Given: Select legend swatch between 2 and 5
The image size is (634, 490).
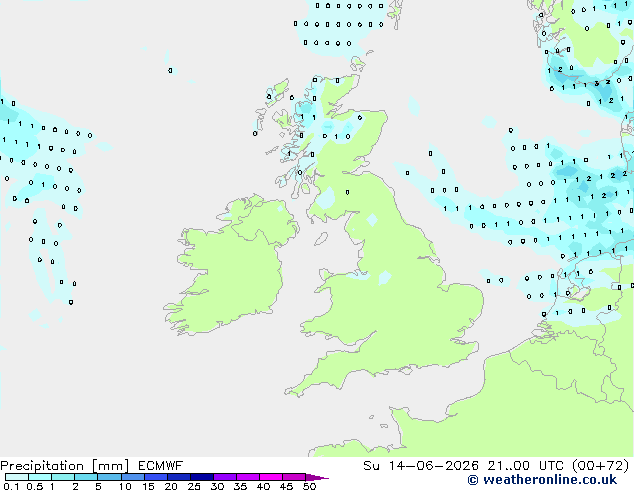Looking at the screenshot, I should point(86,477).
